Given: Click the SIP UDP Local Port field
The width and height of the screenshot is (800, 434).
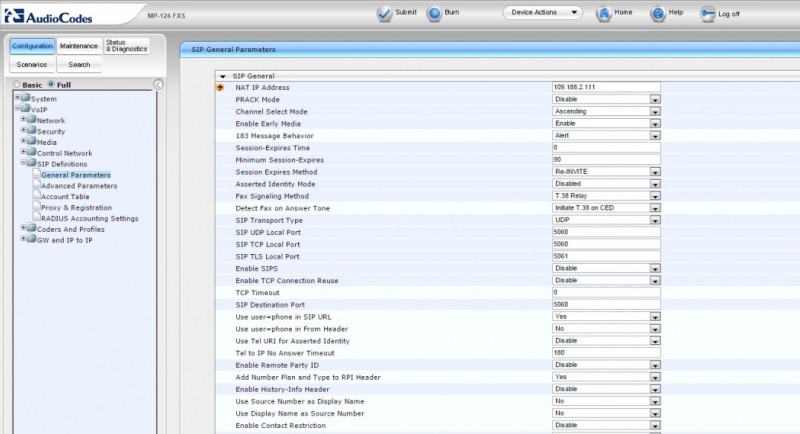Looking at the screenshot, I should [x=606, y=232].
